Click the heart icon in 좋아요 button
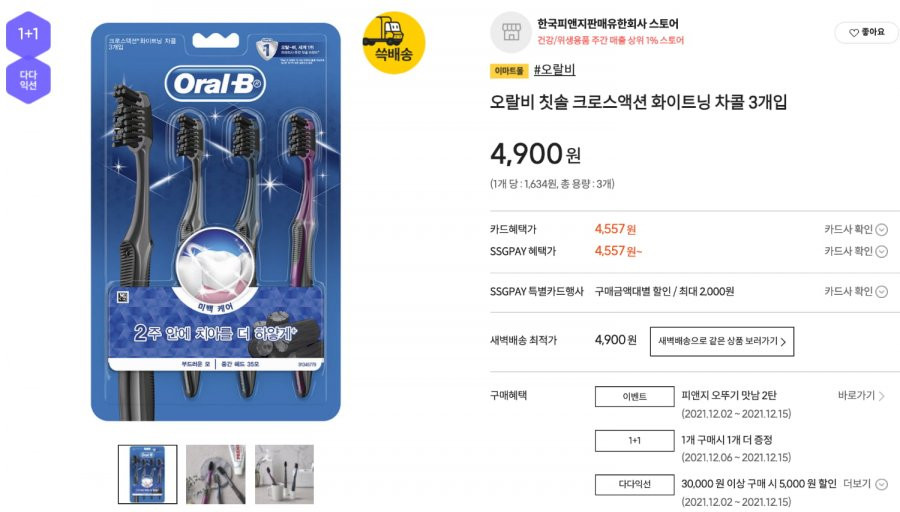 [x=854, y=33]
